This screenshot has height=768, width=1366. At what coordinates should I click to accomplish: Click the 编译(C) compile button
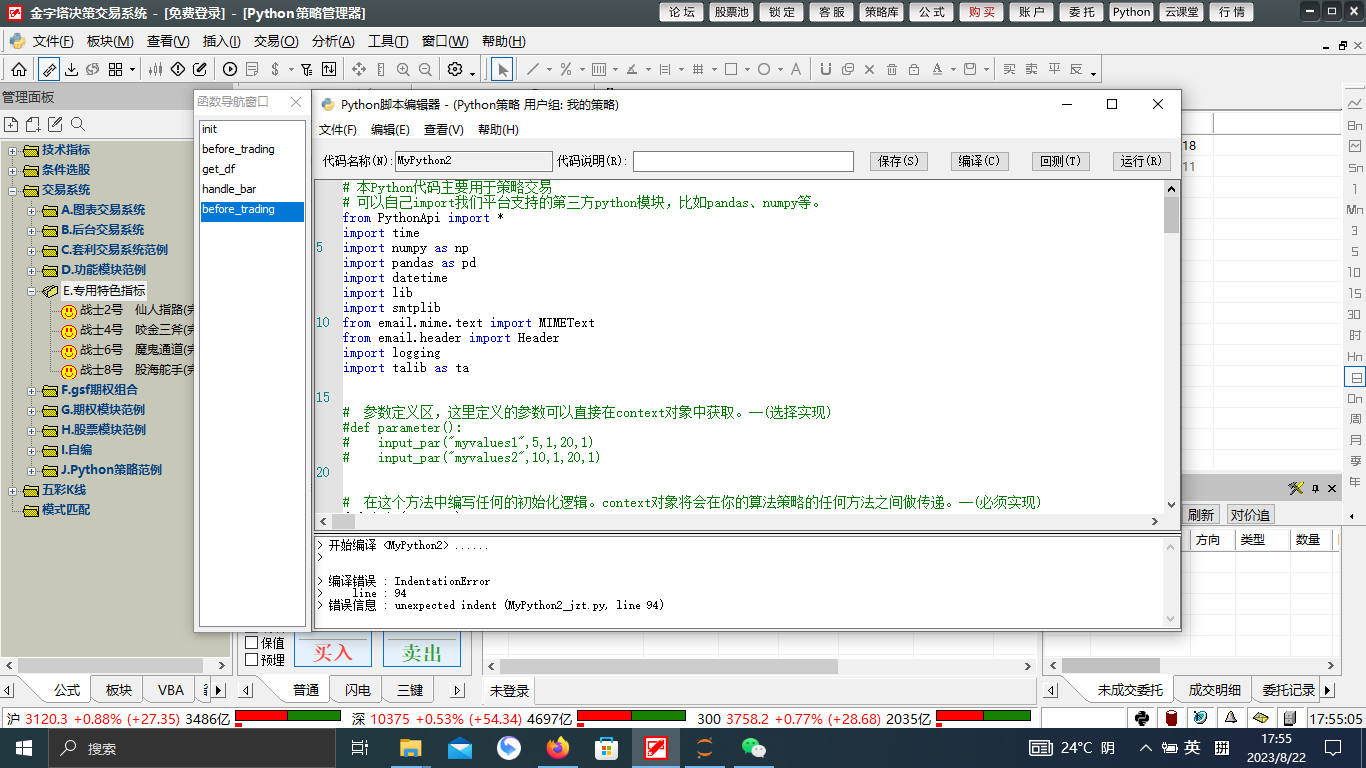pyautogui.click(x=978, y=161)
